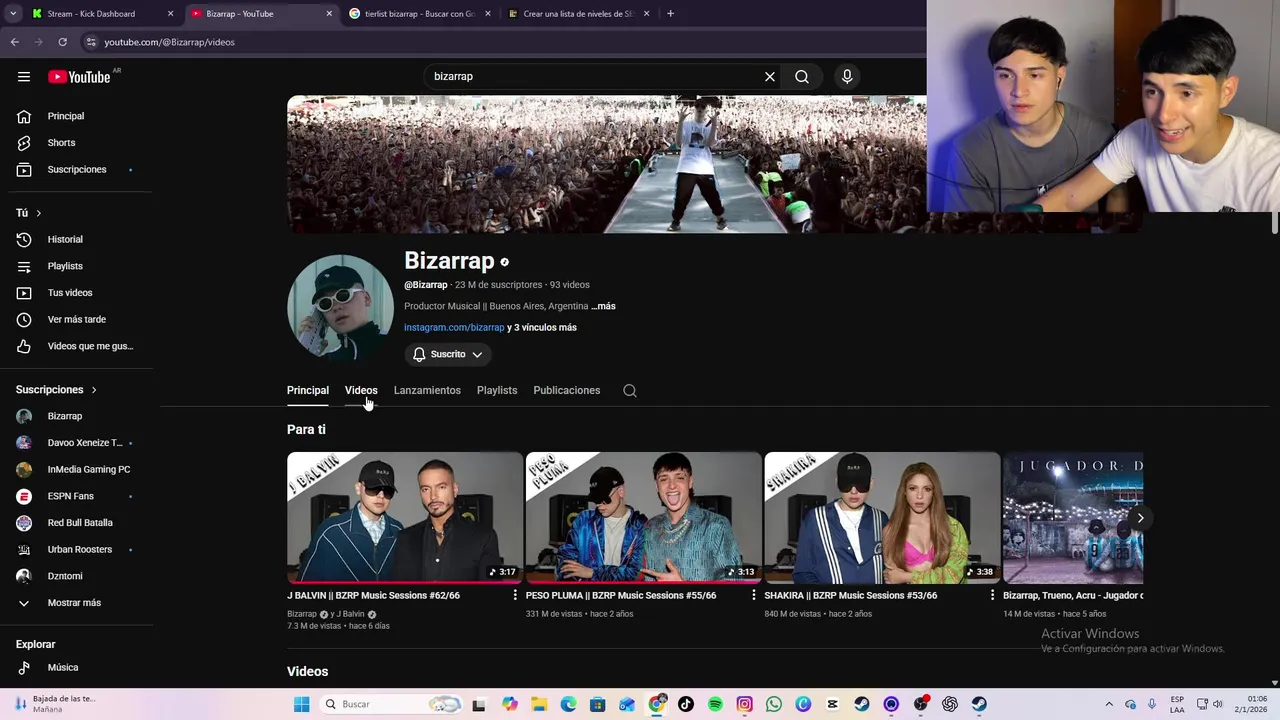Switch to the Videos channel tab

(x=361, y=390)
